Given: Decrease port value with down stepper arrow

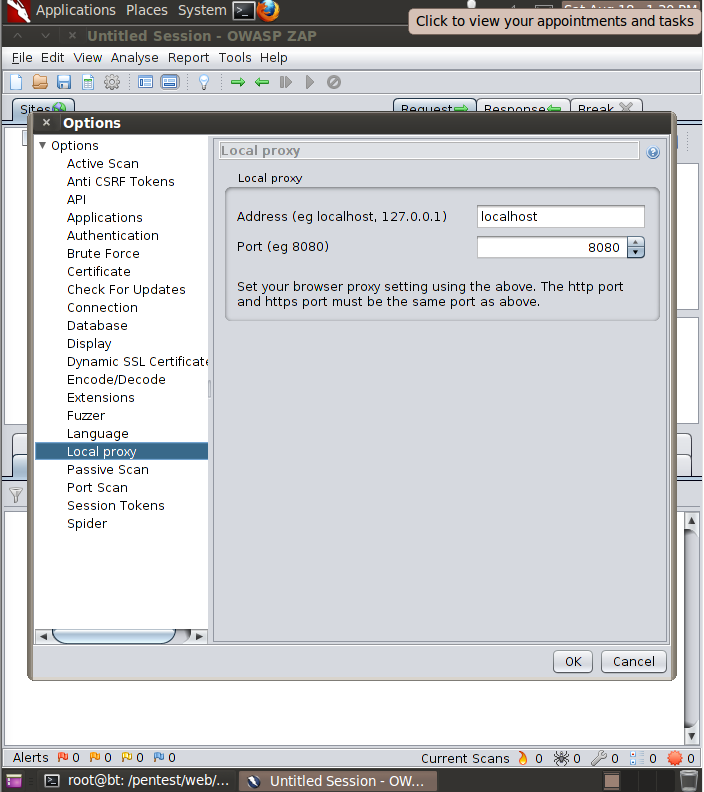Looking at the screenshot, I should click(636, 253).
